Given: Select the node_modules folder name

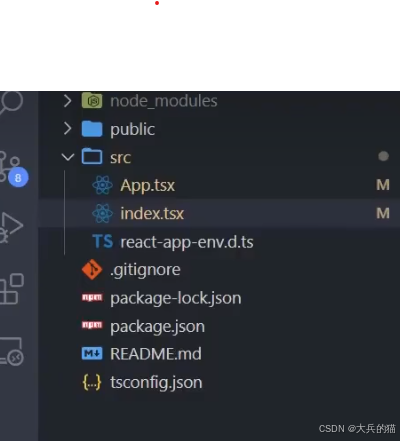Looking at the screenshot, I should point(164,101).
